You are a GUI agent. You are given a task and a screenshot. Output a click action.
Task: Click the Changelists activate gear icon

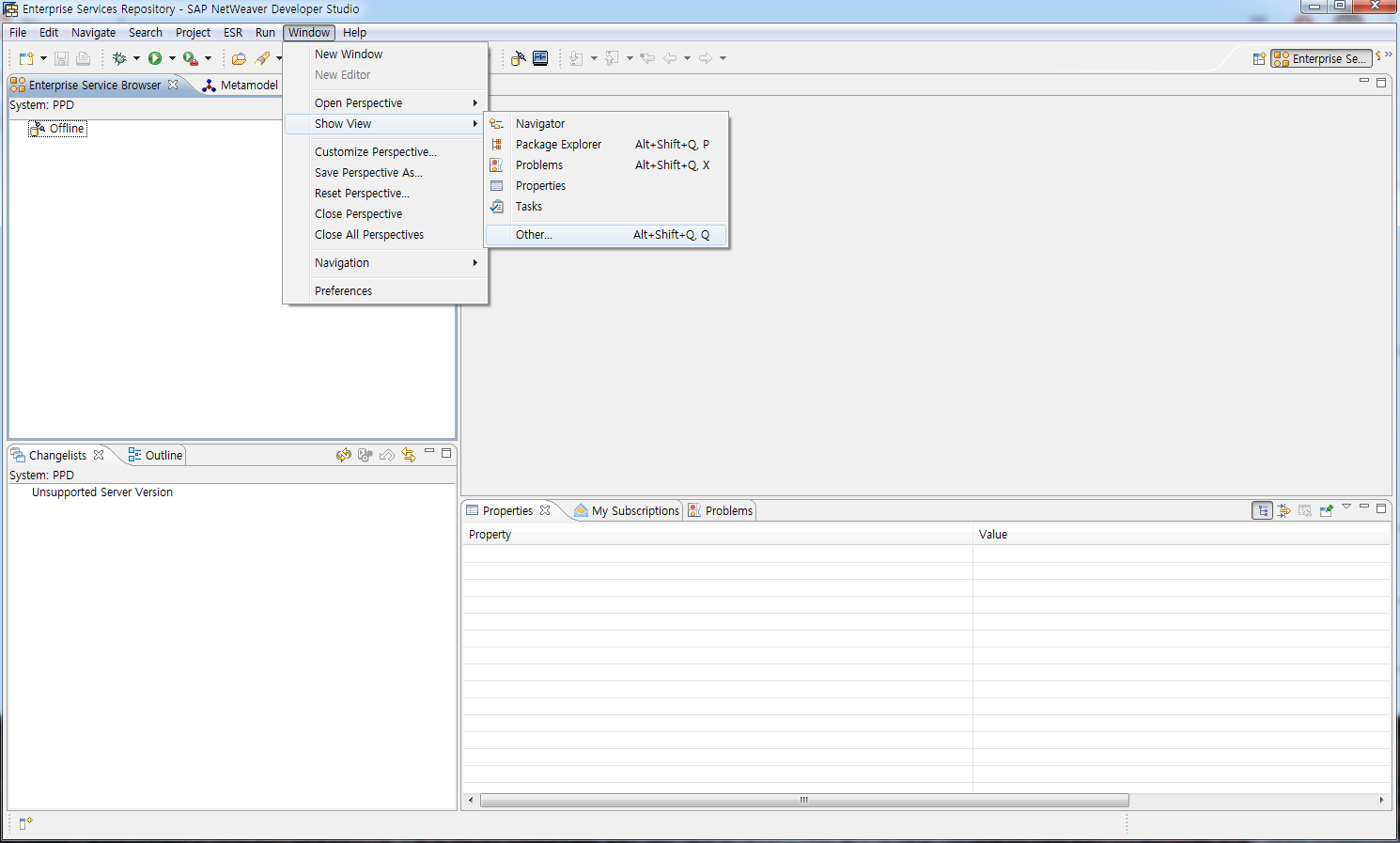366,455
